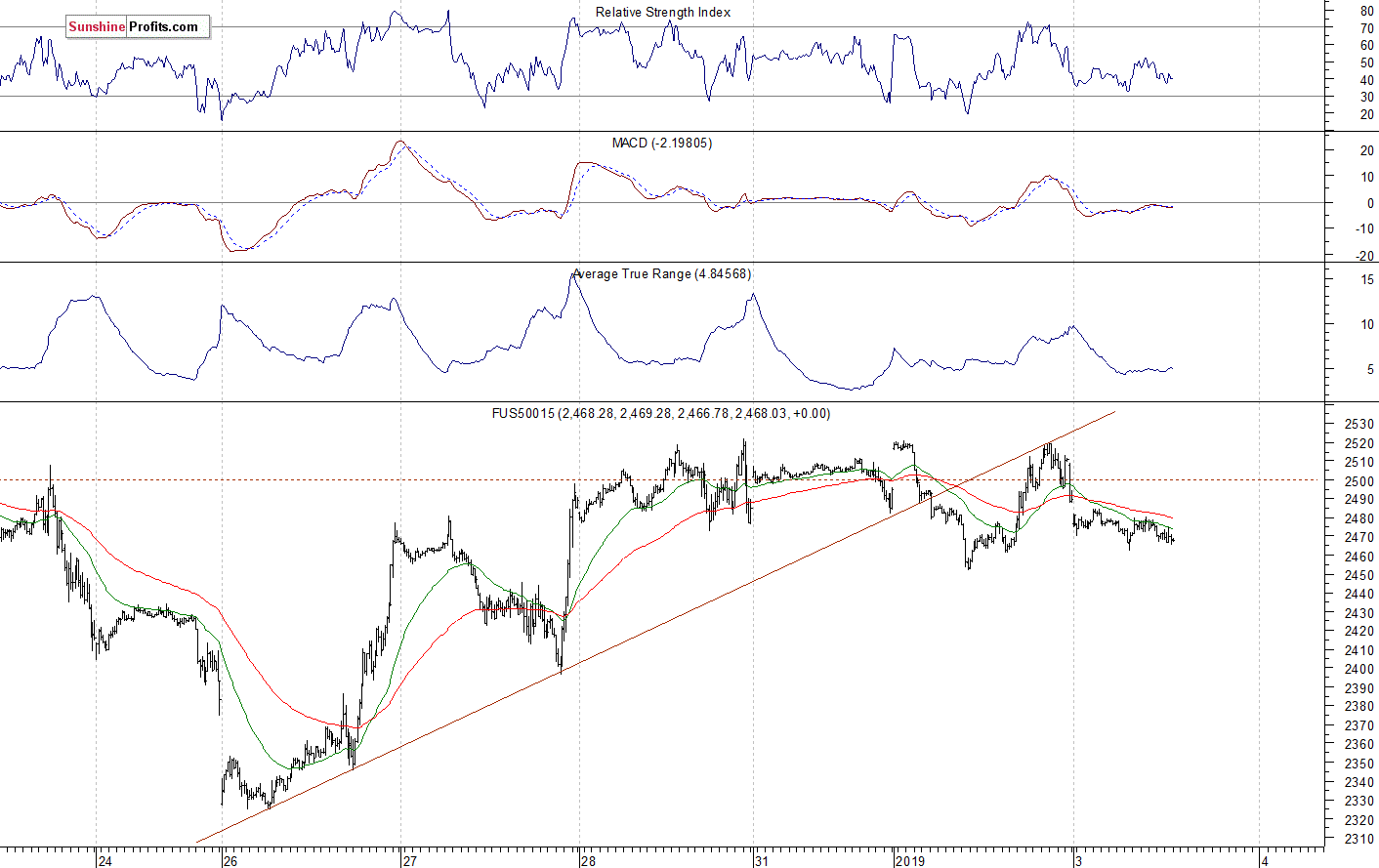Click the 2400 price axis value
Image resolution: width=1379 pixels, height=868 pixels.
pos(1359,670)
